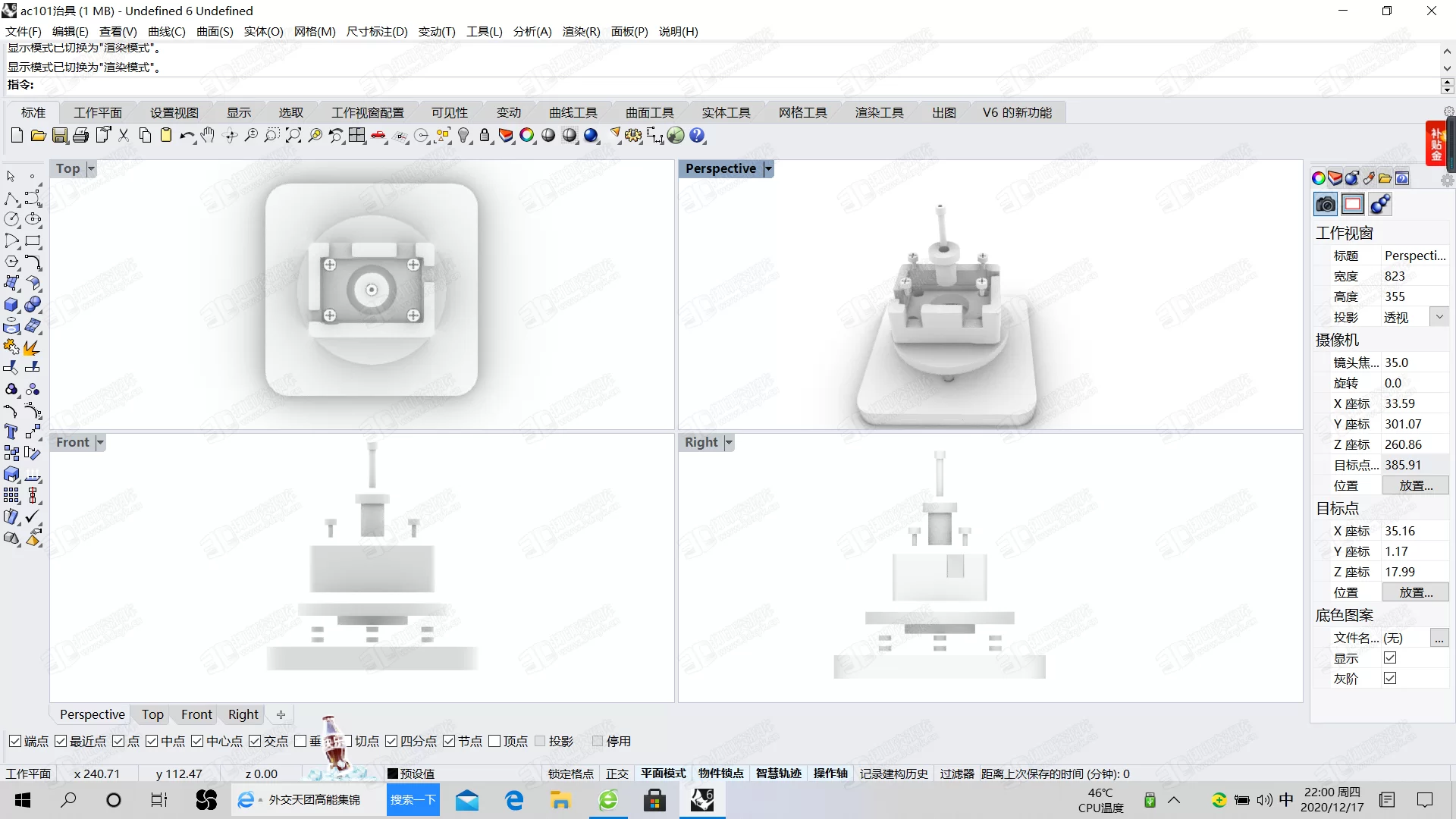The height and width of the screenshot is (819, 1456).
Task: Open the 分析 menu item
Action: (x=531, y=31)
